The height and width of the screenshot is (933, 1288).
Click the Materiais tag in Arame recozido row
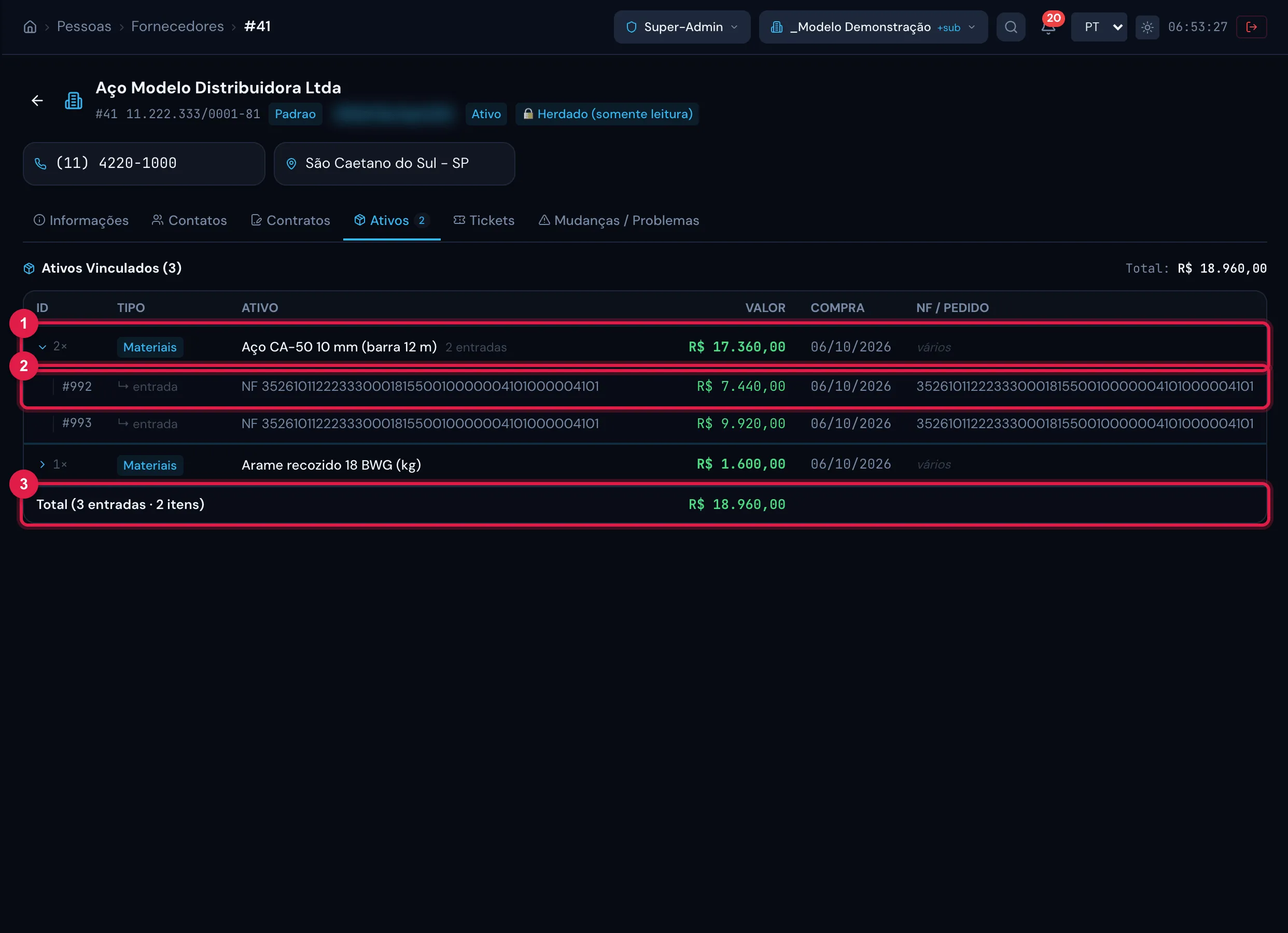(x=150, y=465)
